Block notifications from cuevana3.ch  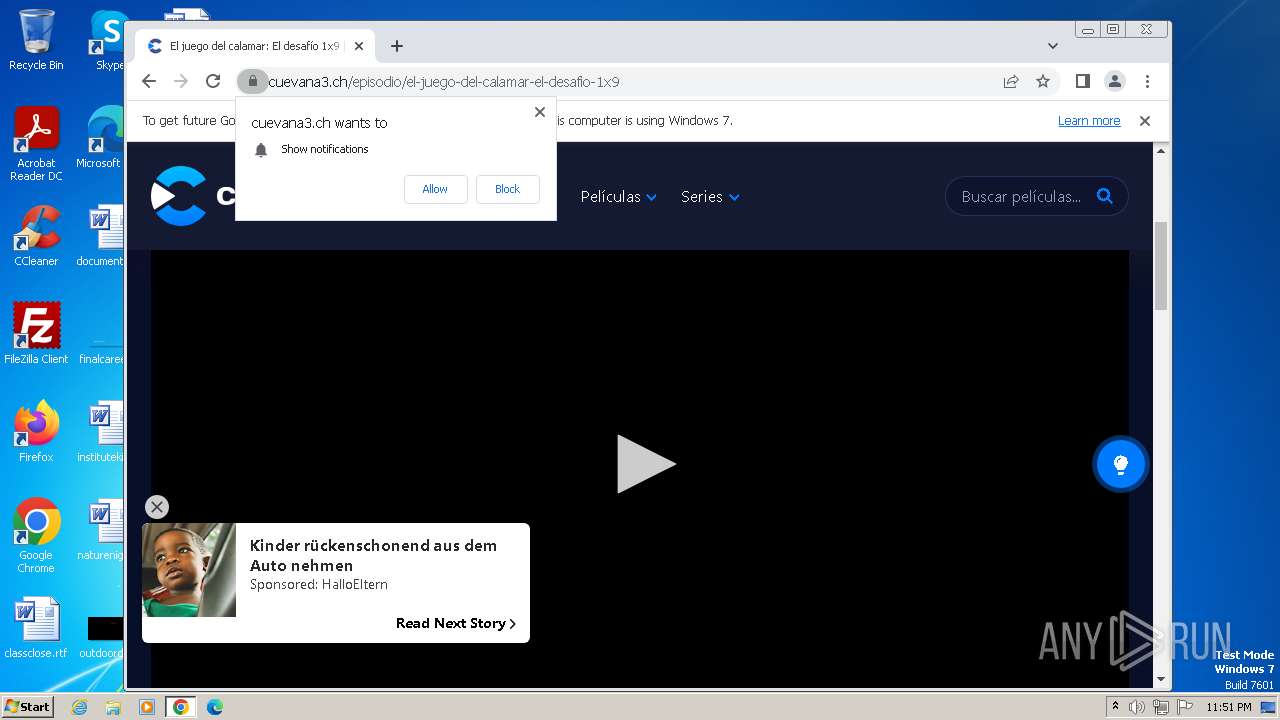[507, 189]
